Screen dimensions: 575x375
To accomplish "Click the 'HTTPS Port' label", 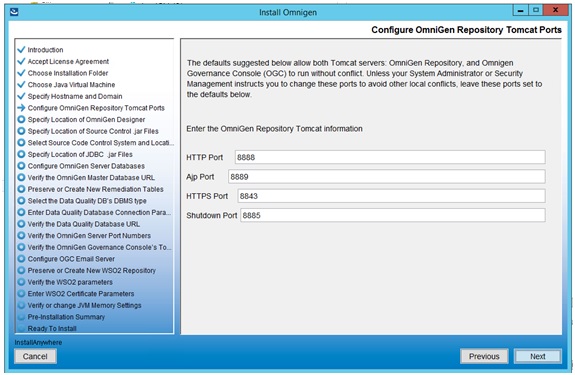I will point(207,196).
